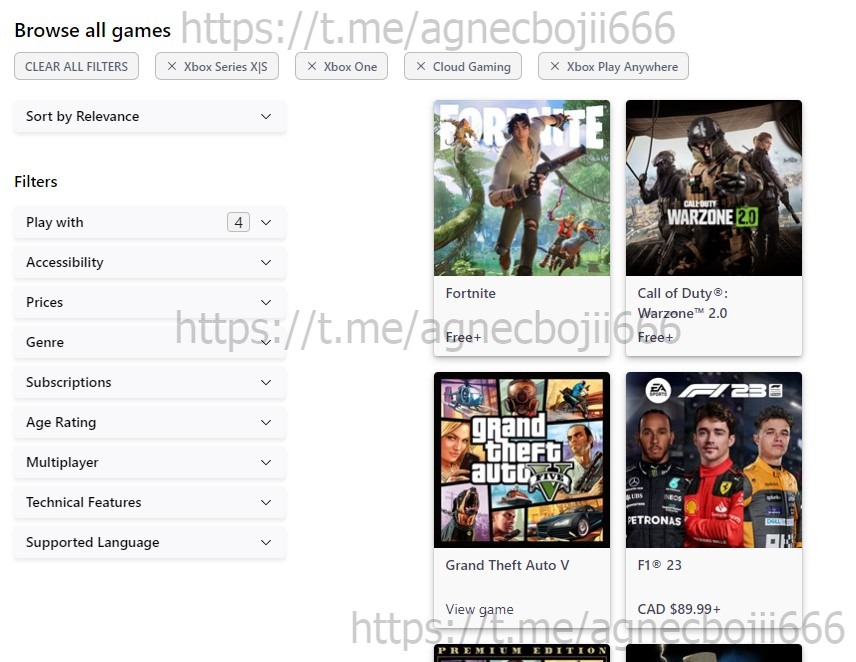
Task: Open the Premium Edition game thumbnail
Action: (x=522, y=653)
